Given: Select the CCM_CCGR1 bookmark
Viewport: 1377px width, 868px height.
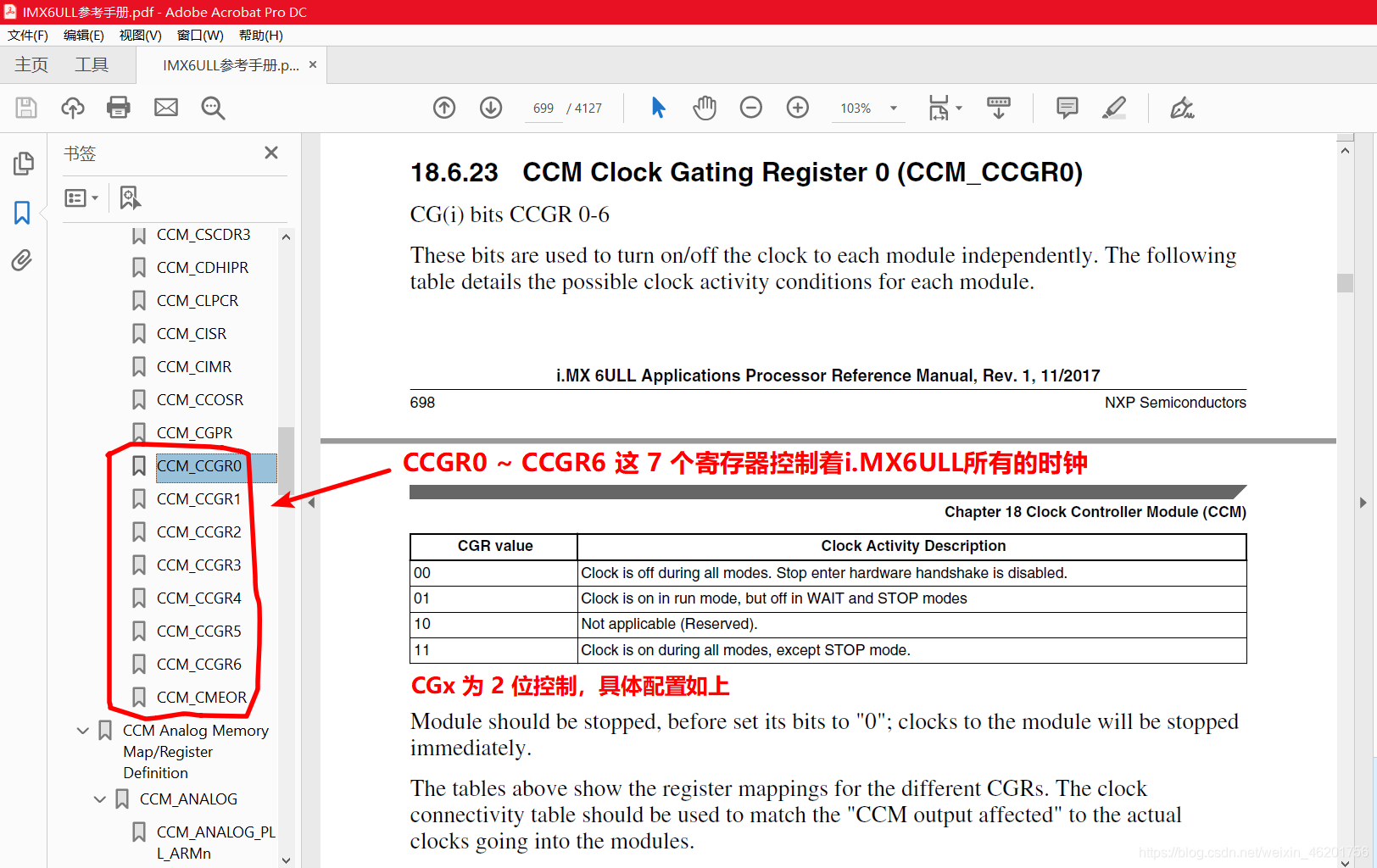Looking at the screenshot, I should (199, 499).
